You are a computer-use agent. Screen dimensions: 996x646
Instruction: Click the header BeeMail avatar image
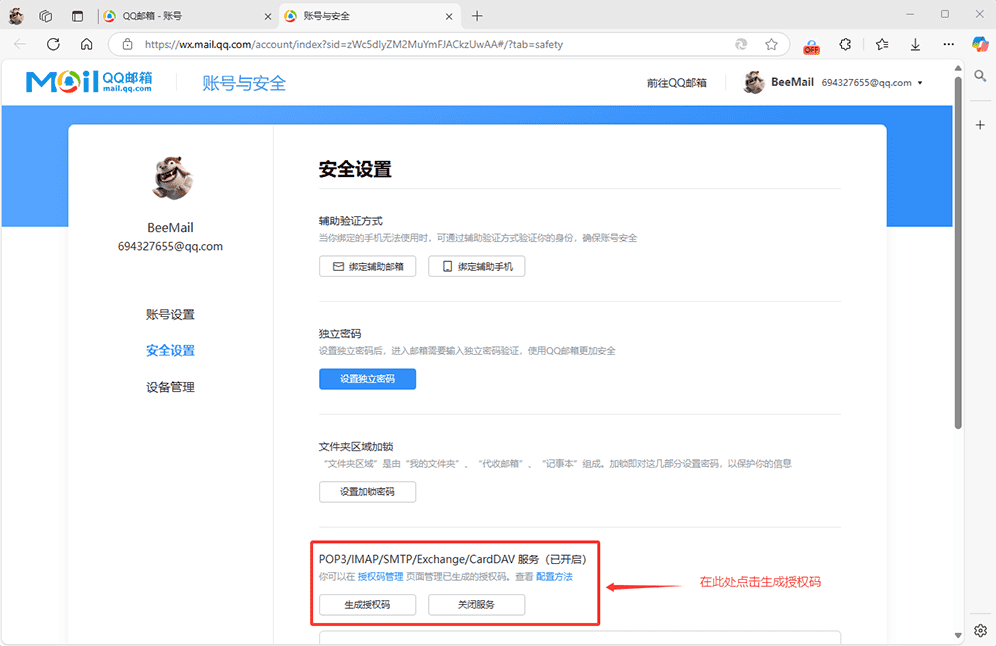pyautogui.click(x=754, y=83)
